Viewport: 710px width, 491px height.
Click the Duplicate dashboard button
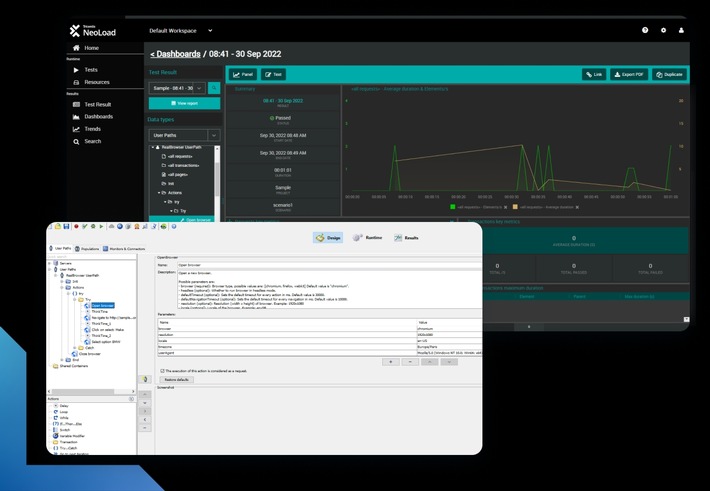coord(669,74)
